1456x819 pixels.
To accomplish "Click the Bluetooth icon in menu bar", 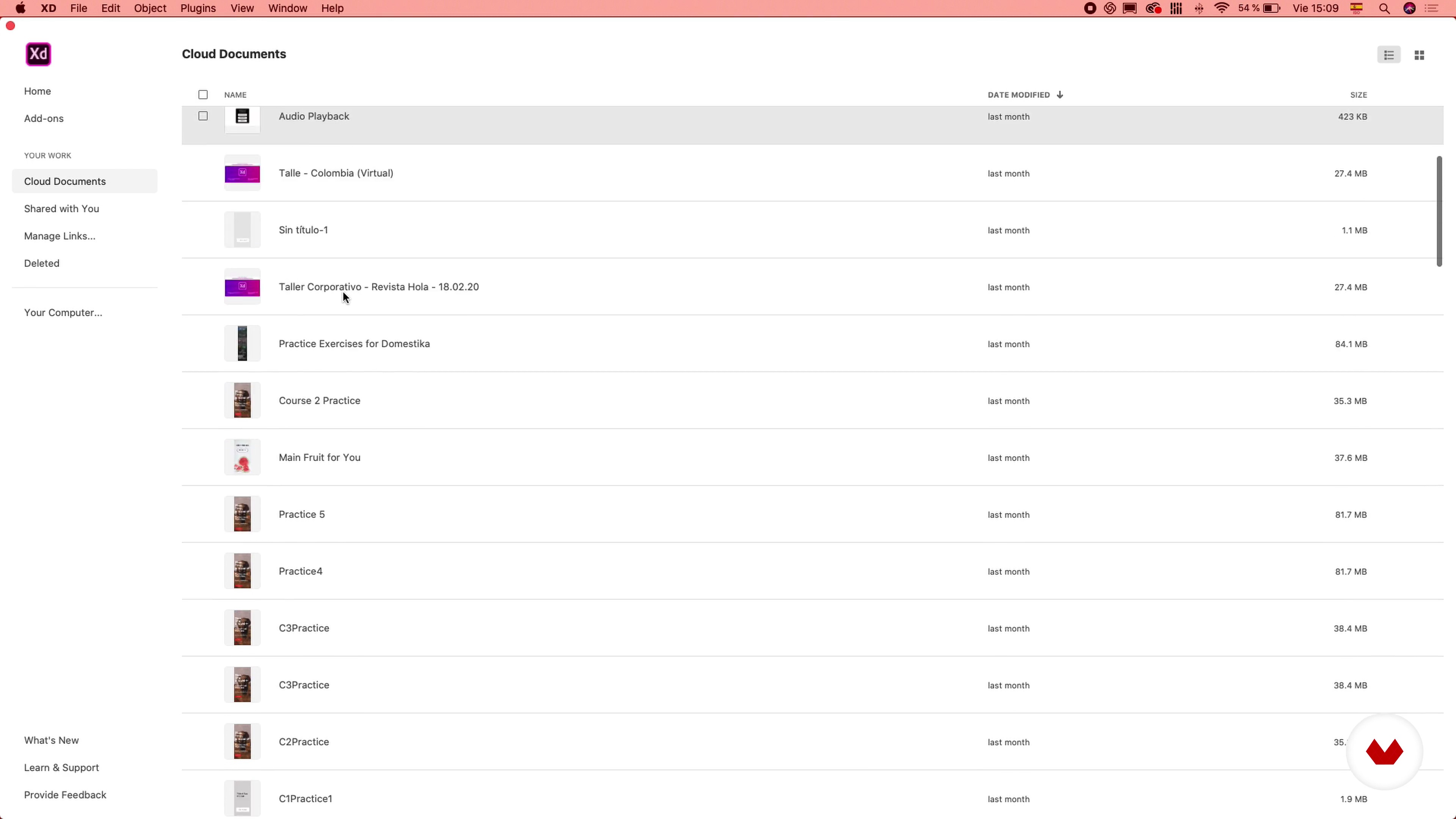I will click(1199, 8).
